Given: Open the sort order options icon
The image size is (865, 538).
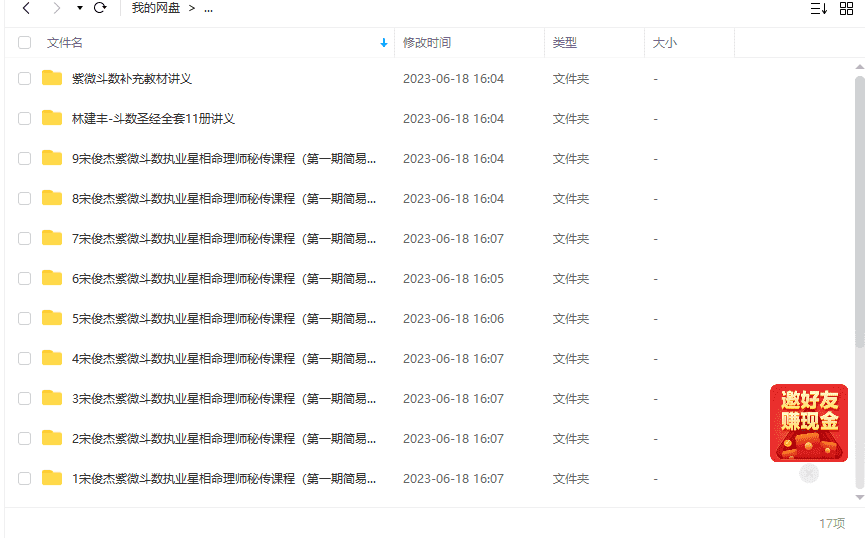Looking at the screenshot, I should click(x=818, y=8).
